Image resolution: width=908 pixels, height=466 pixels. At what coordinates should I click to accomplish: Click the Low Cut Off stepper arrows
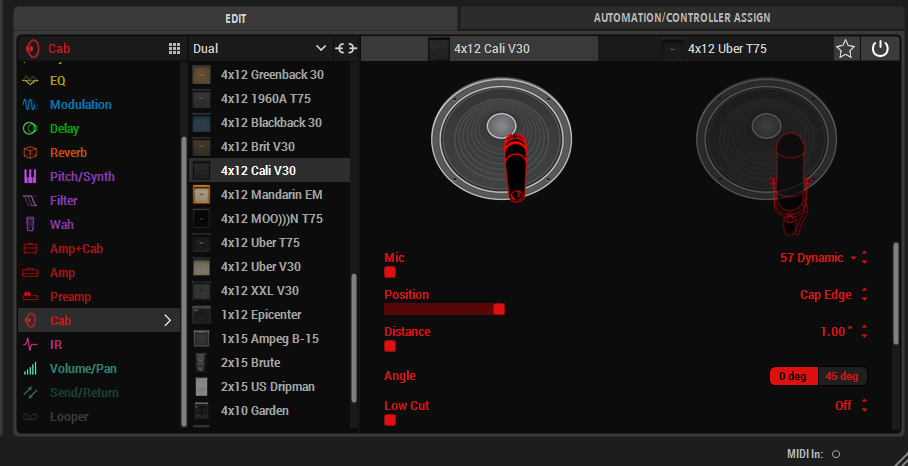point(865,406)
